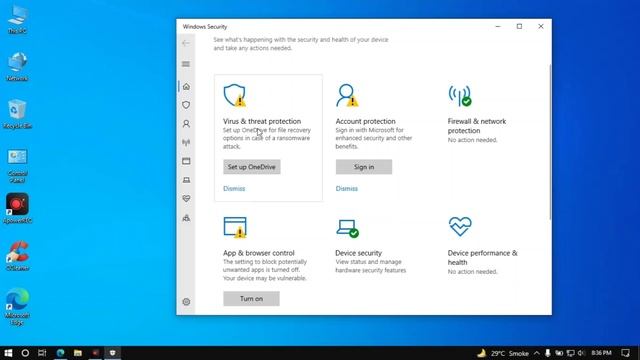Open App & browser control sidebar icon

tap(186, 161)
